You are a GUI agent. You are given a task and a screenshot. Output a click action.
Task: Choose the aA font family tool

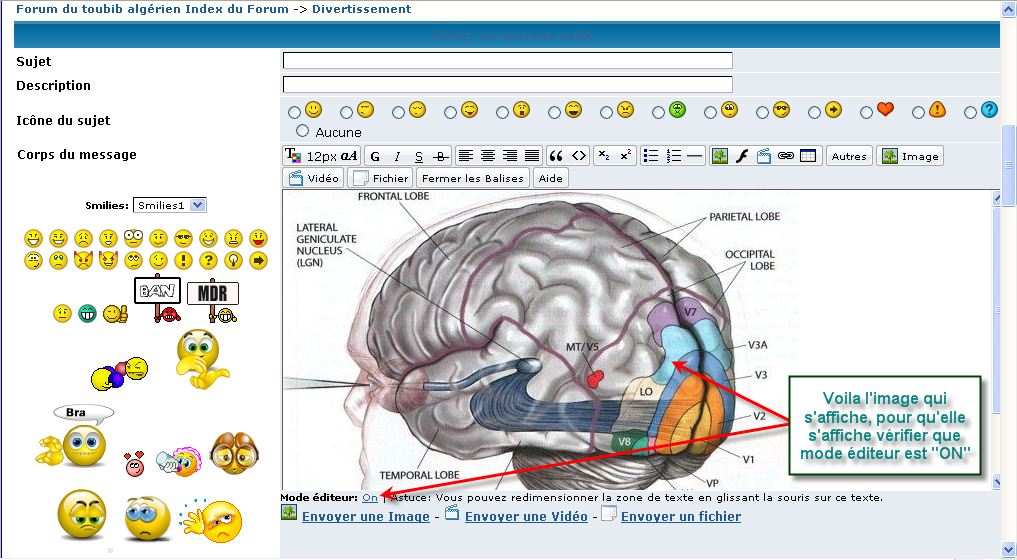349,156
